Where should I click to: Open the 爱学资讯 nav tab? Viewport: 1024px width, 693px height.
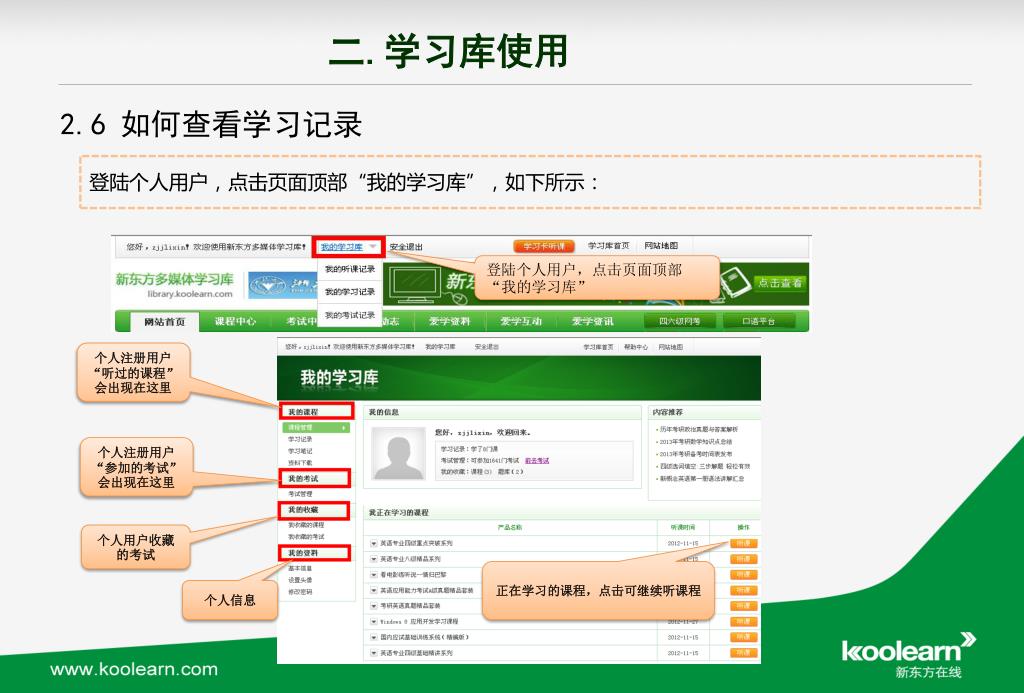click(592, 321)
